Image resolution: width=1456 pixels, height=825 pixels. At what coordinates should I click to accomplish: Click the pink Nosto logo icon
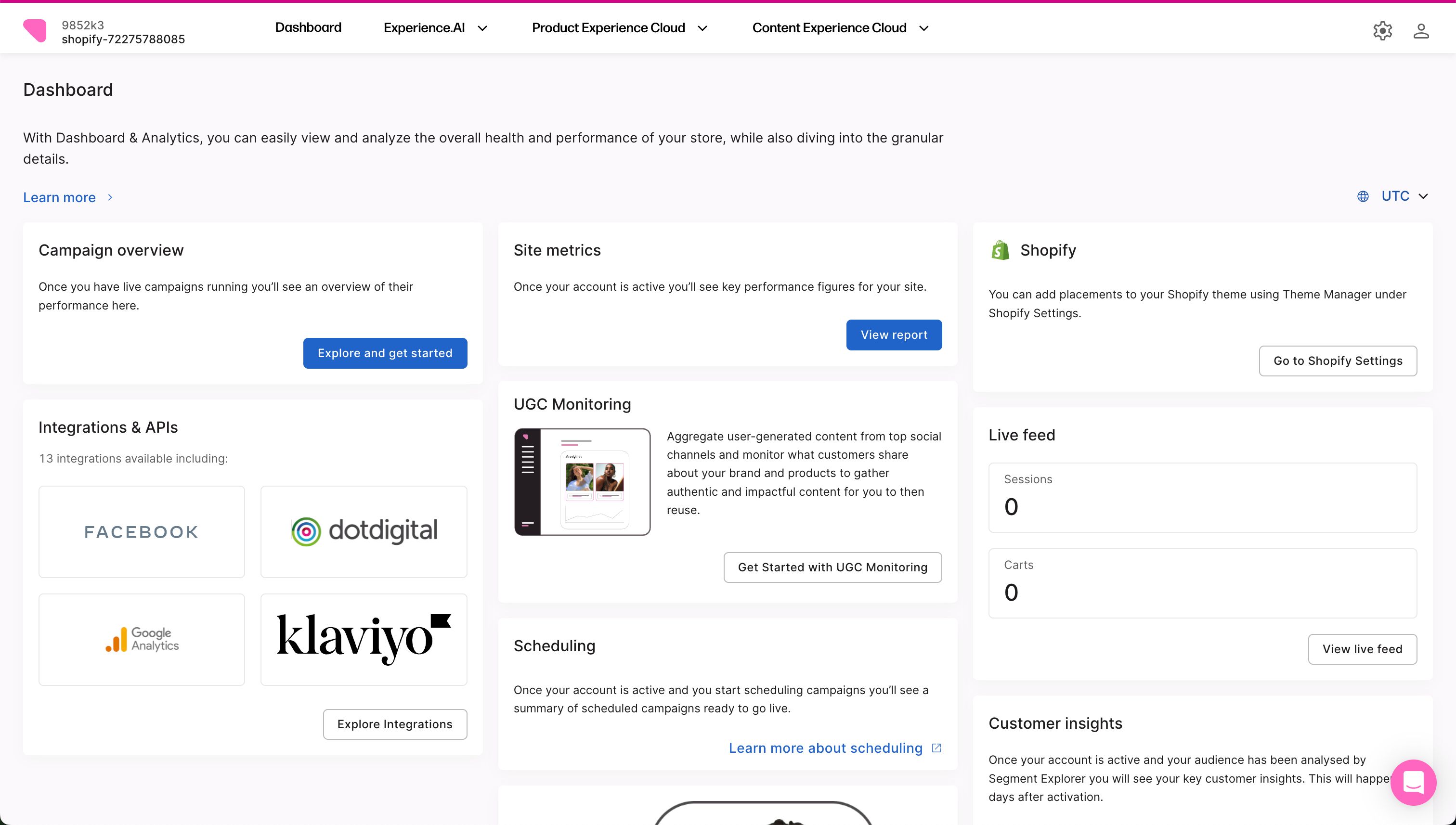(35, 31)
